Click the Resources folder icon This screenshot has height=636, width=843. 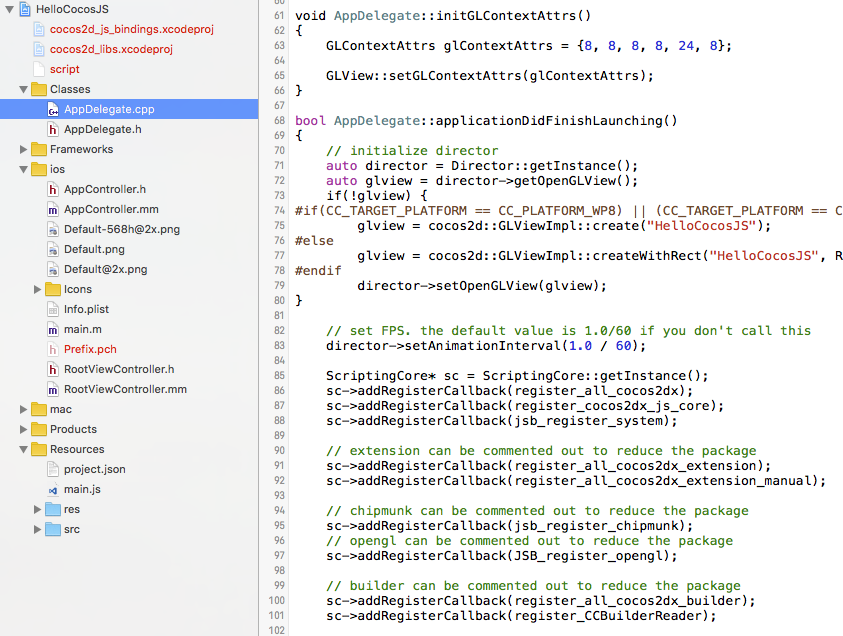pos(39,449)
